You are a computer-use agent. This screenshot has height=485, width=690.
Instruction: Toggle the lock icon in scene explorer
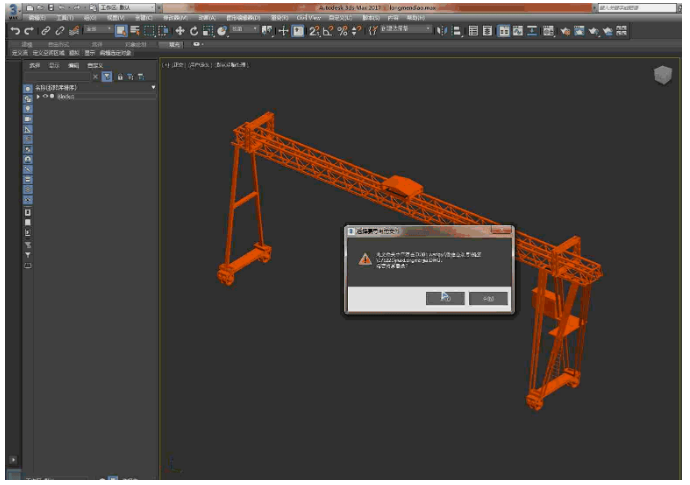(120, 77)
